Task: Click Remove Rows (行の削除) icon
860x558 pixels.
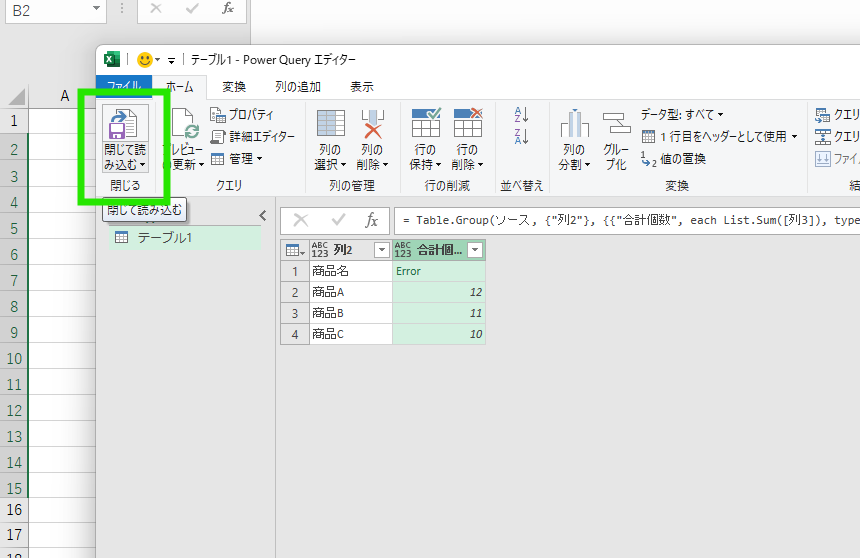Action: [x=467, y=125]
